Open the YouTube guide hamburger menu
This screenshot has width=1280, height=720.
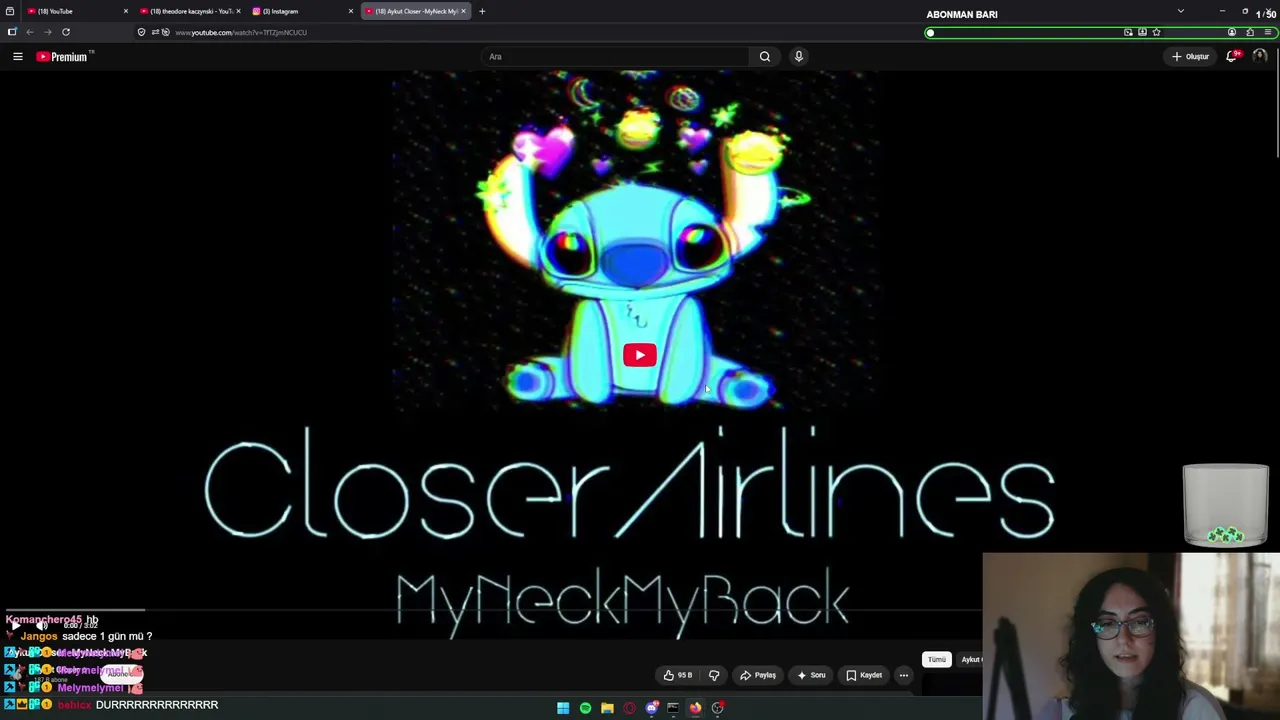(18, 57)
